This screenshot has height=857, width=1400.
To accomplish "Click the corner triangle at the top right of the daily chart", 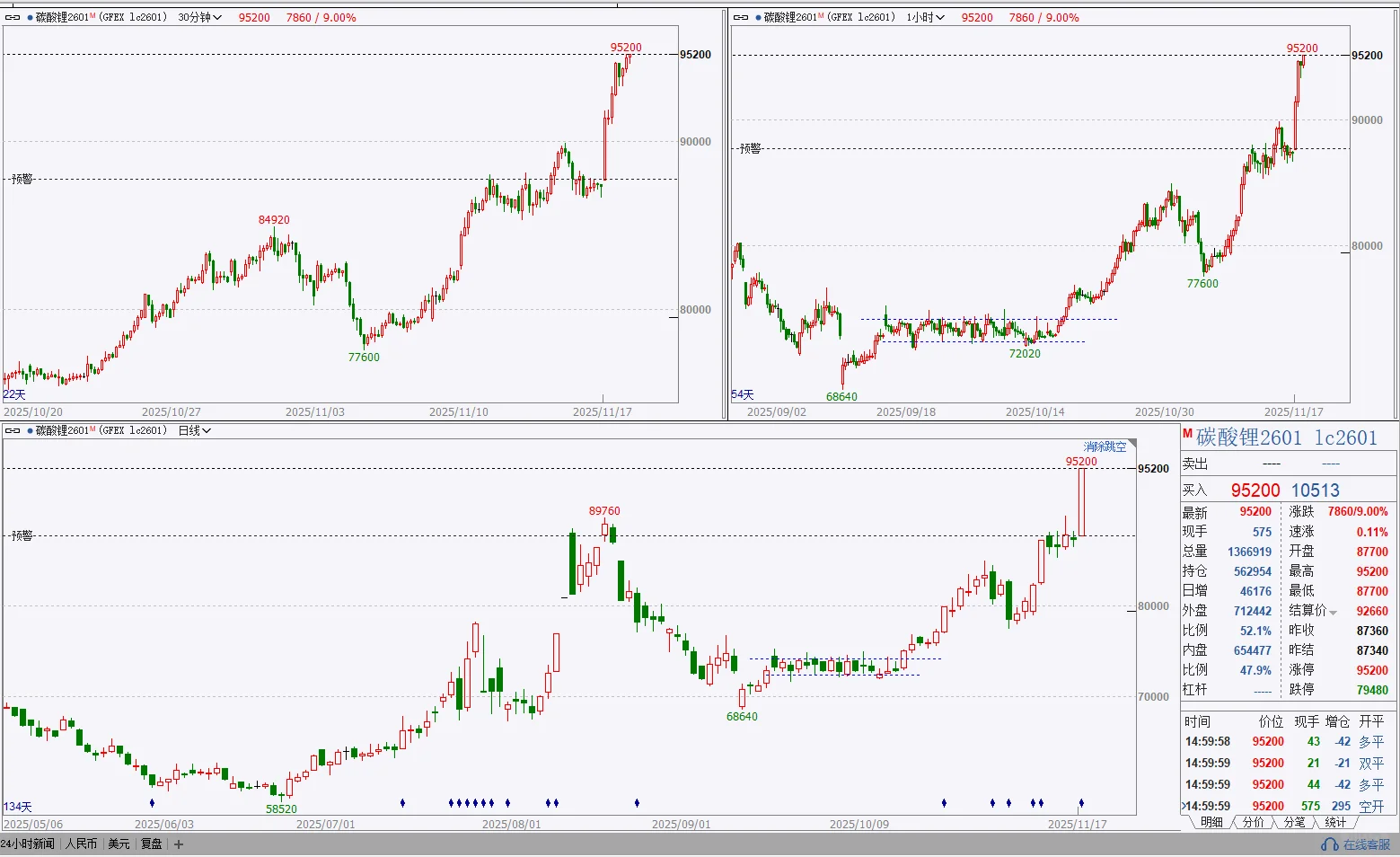I will (x=1132, y=444).
